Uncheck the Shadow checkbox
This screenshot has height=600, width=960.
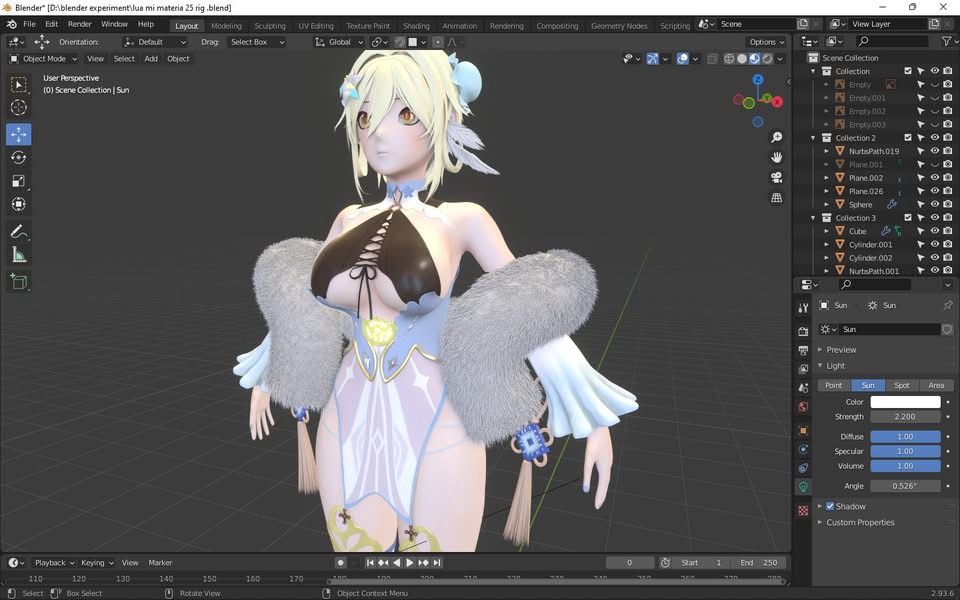[830, 507]
